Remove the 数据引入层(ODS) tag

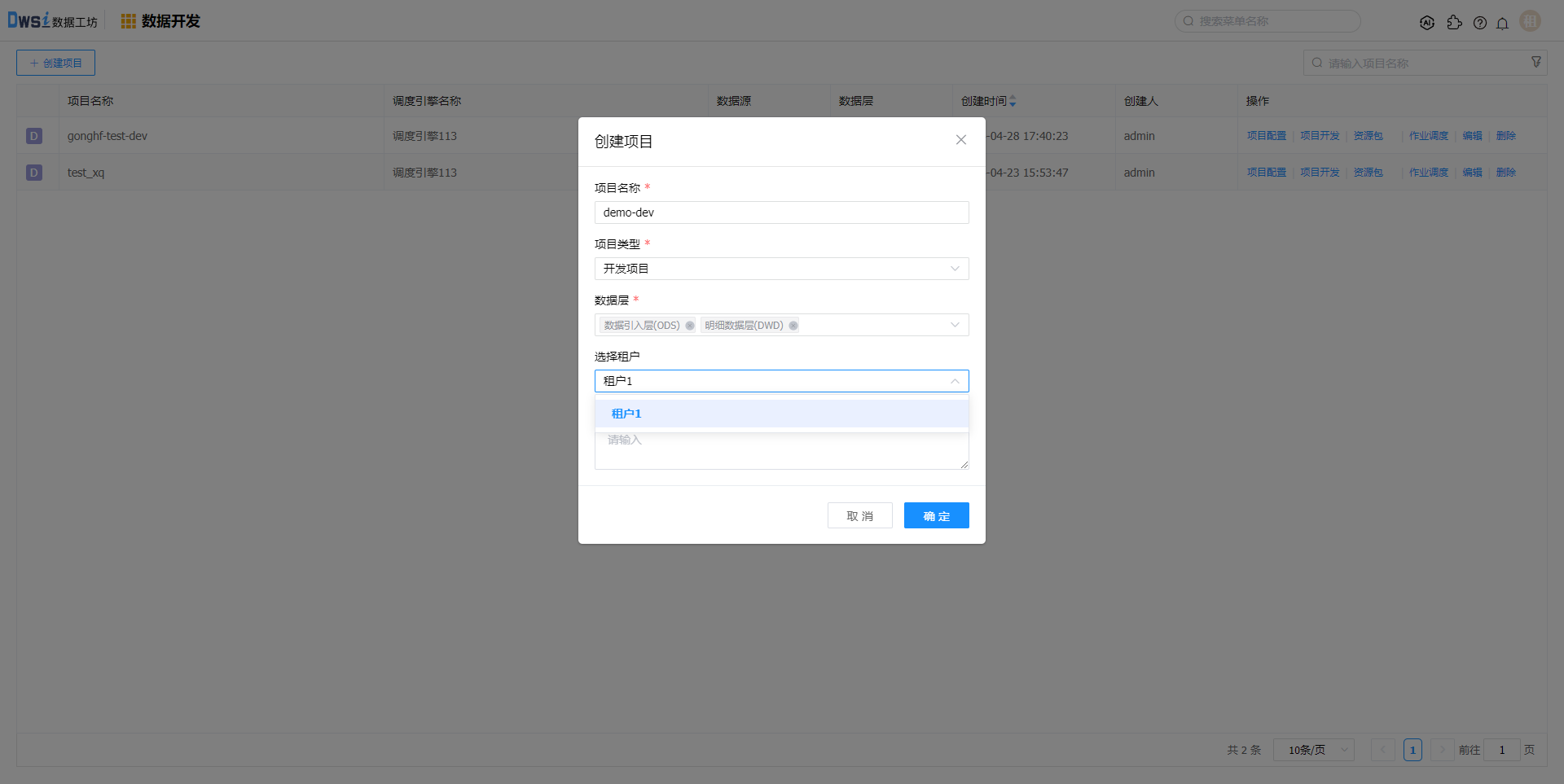[690, 326]
